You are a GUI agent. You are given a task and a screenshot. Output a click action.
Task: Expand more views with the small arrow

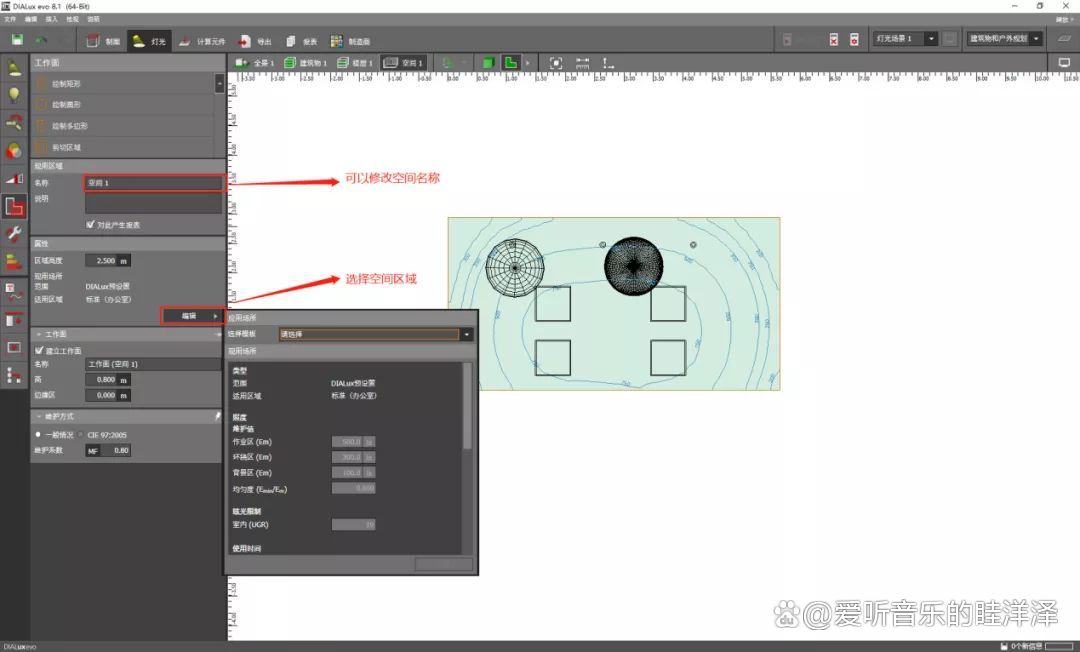tap(528, 63)
